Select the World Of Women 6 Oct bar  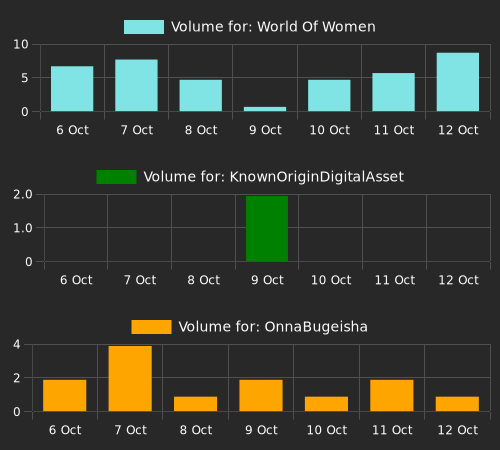pyautogui.click(x=72, y=89)
